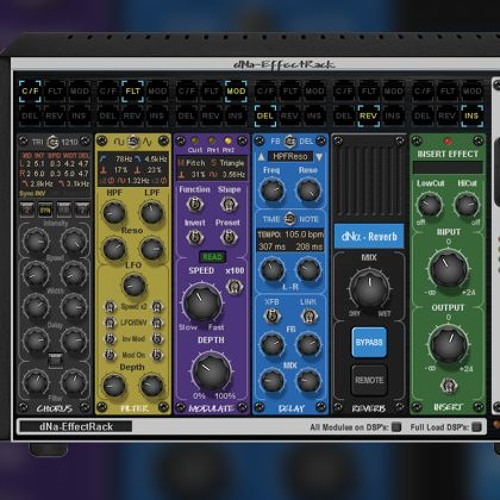Click the large DEPTH knob in Modulate
Viewport: 500px width, 500px height.
(211, 372)
